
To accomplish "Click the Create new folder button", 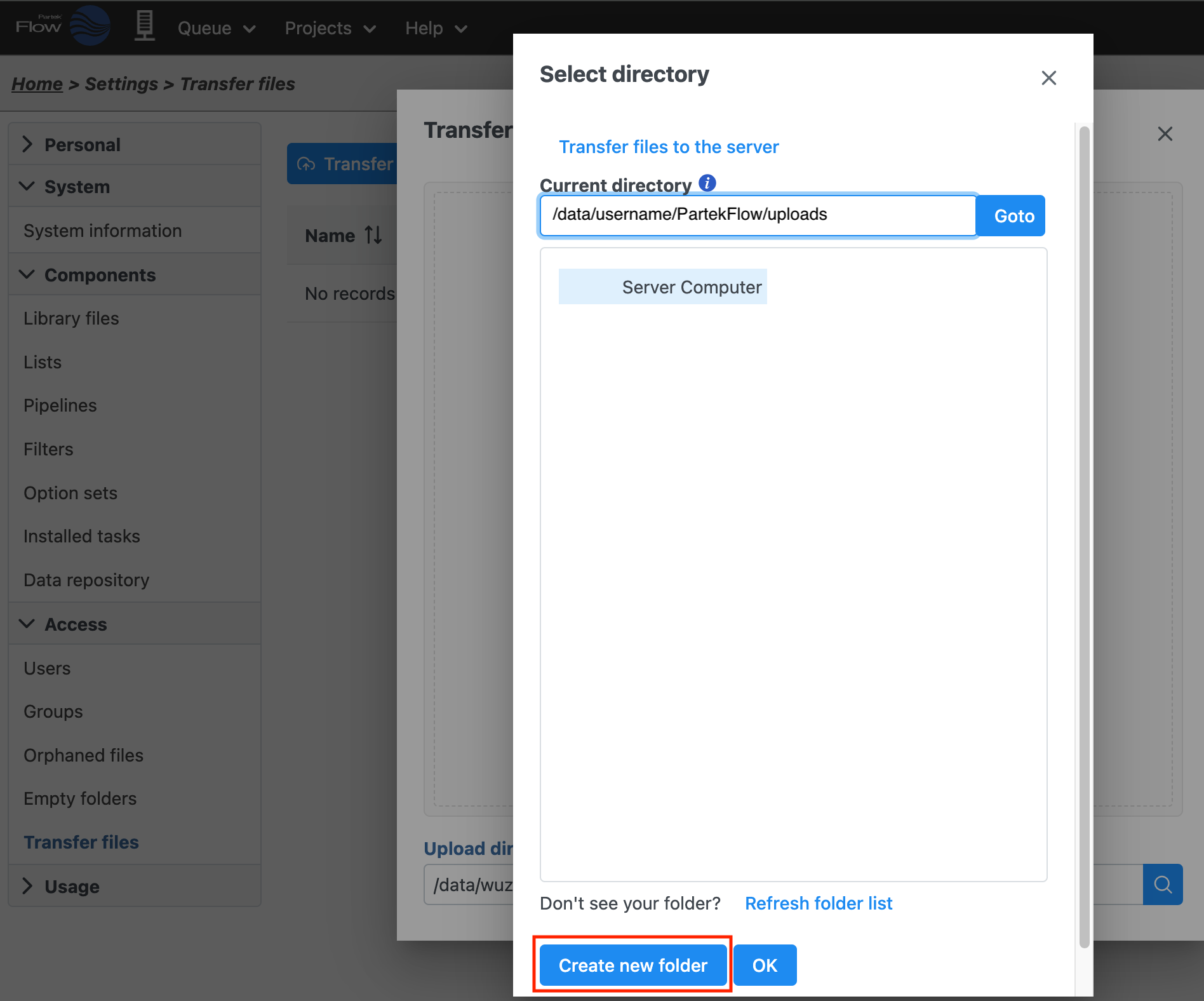I will tap(632, 965).
